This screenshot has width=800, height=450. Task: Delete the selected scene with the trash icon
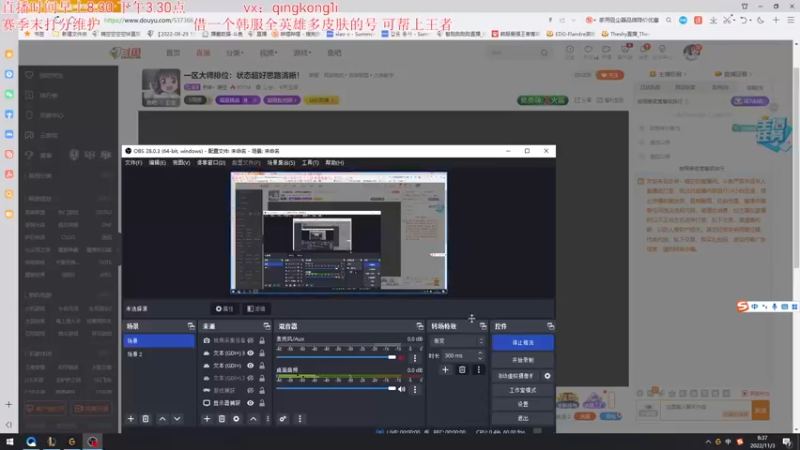click(x=145, y=419)
